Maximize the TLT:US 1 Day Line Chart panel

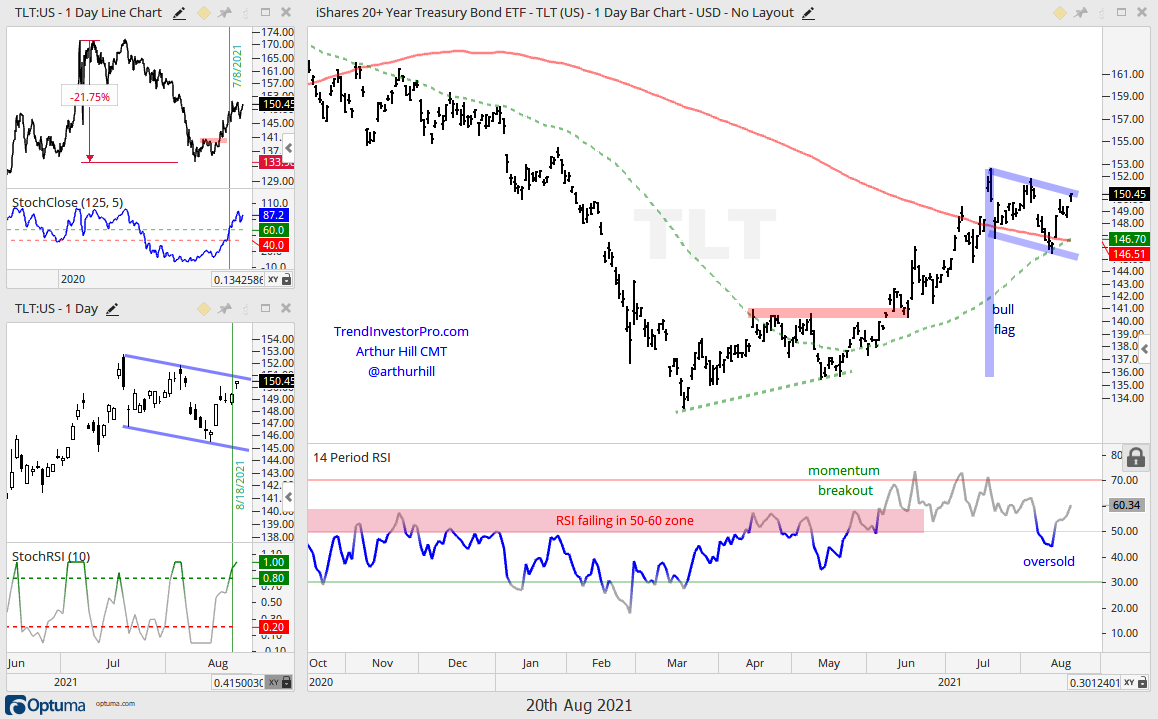click(266, 13)
